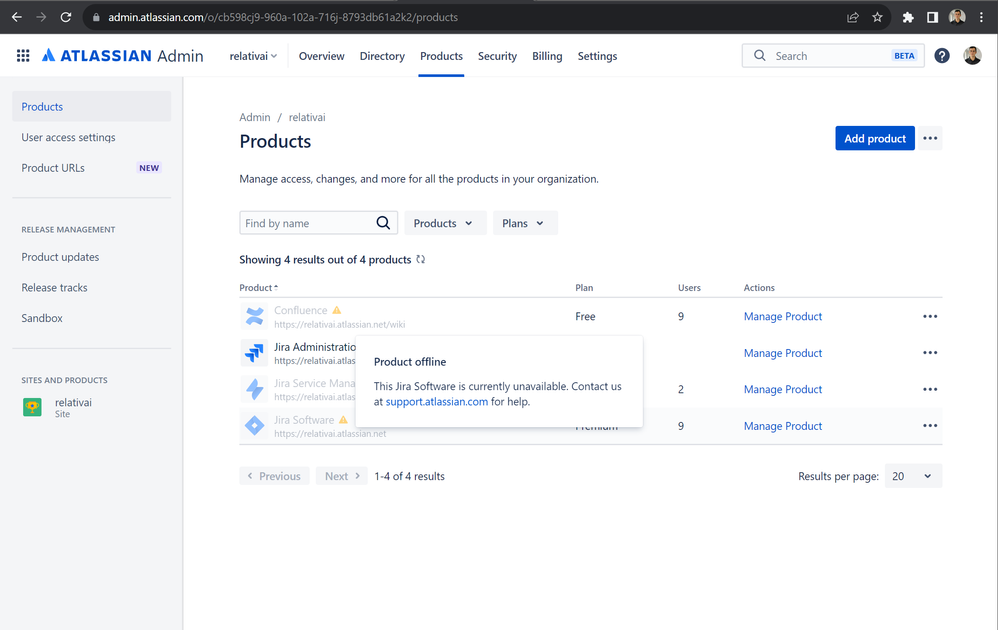Viewport: 998px width, 630px height.
Task: Click Manage Product for Confluence
Action: [x=783, y=316]
